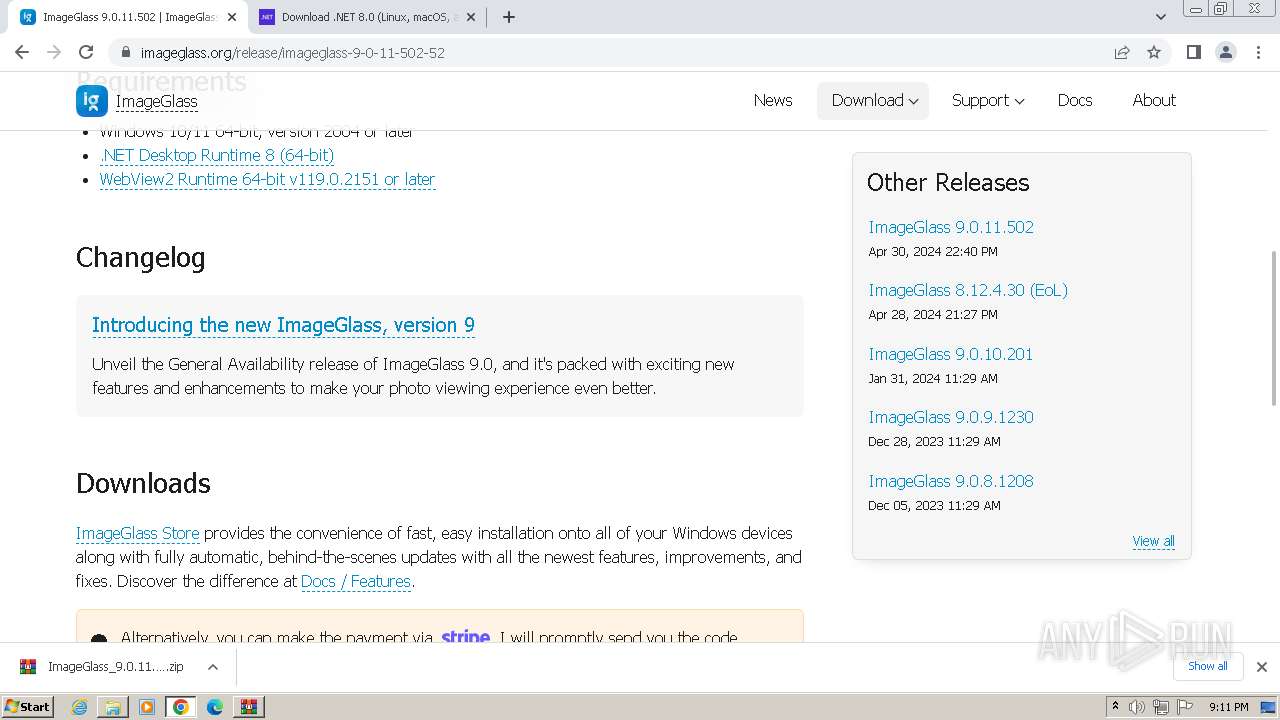
Task: Click the Action Center flag icon
Action: pos(1185,707)
